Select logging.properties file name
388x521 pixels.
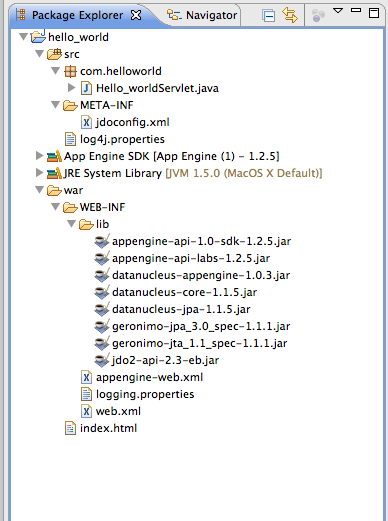pos(145,394)
